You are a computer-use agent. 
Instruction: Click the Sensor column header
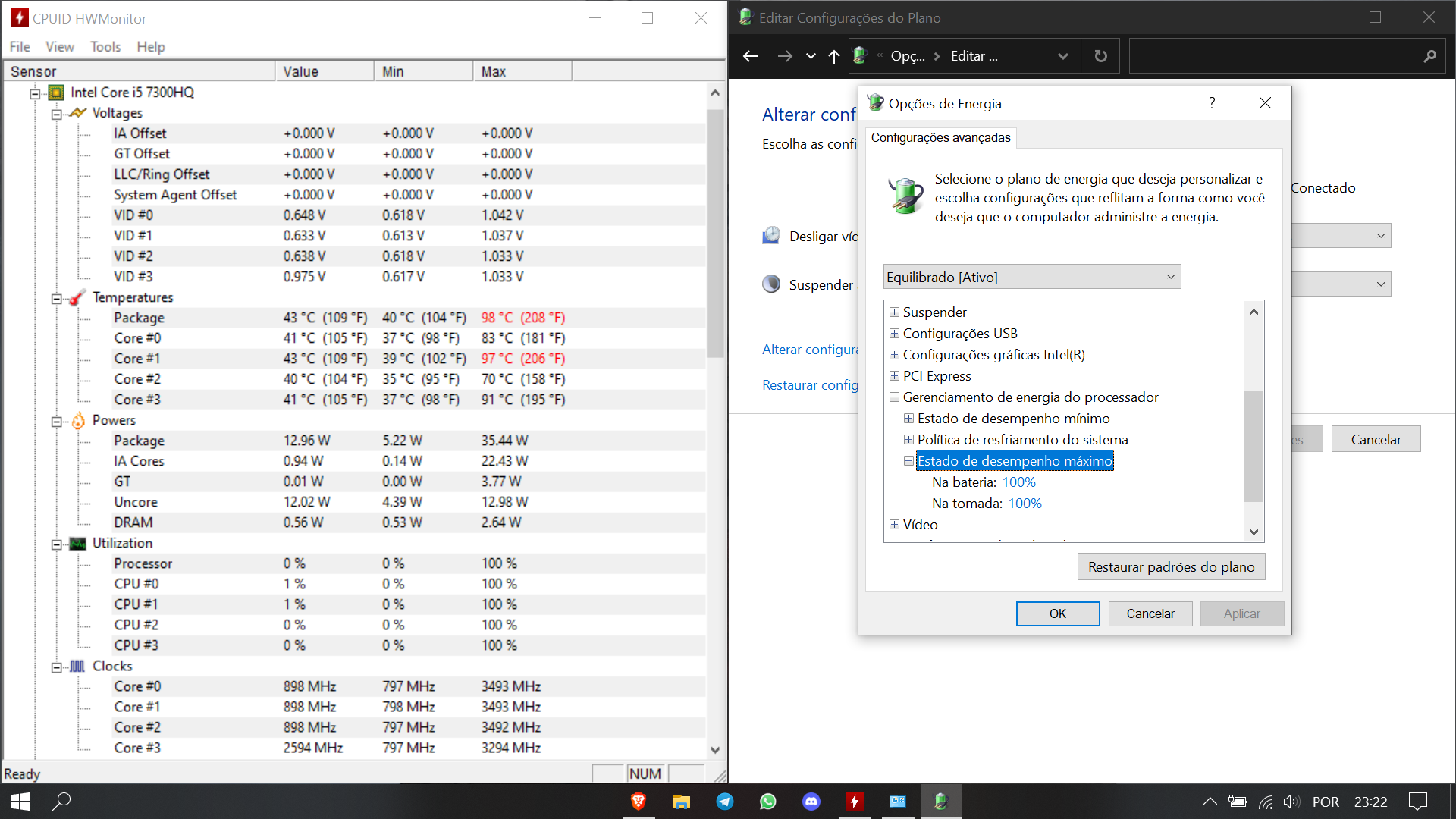[x=140, y=71]
